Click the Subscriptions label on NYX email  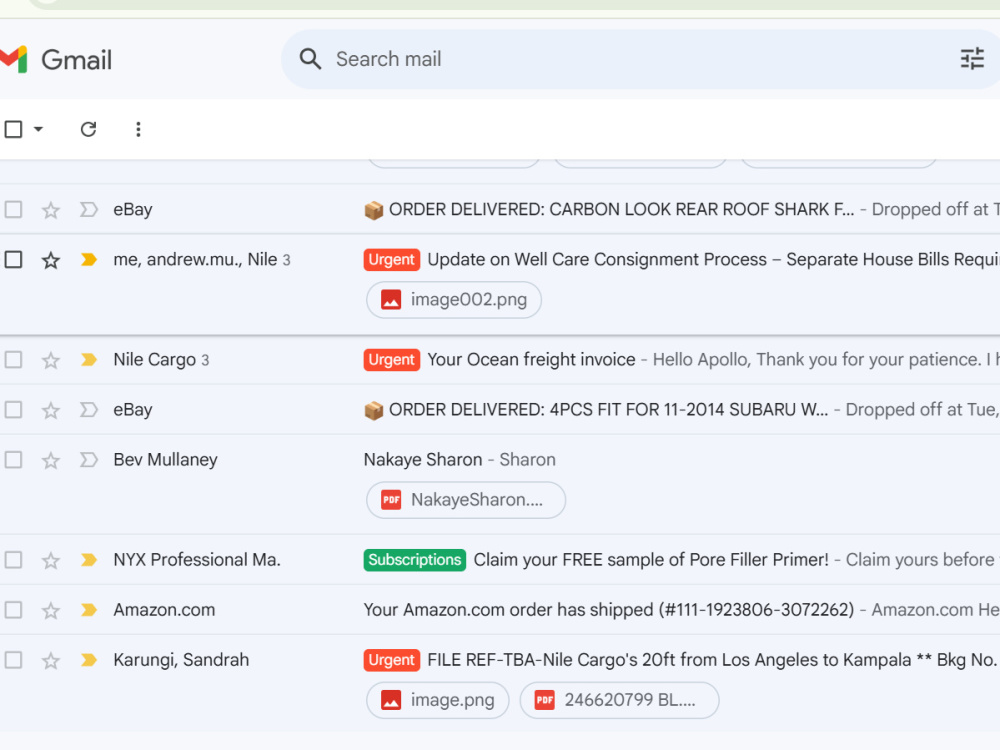pyautogui.click(x=415, y=559)
